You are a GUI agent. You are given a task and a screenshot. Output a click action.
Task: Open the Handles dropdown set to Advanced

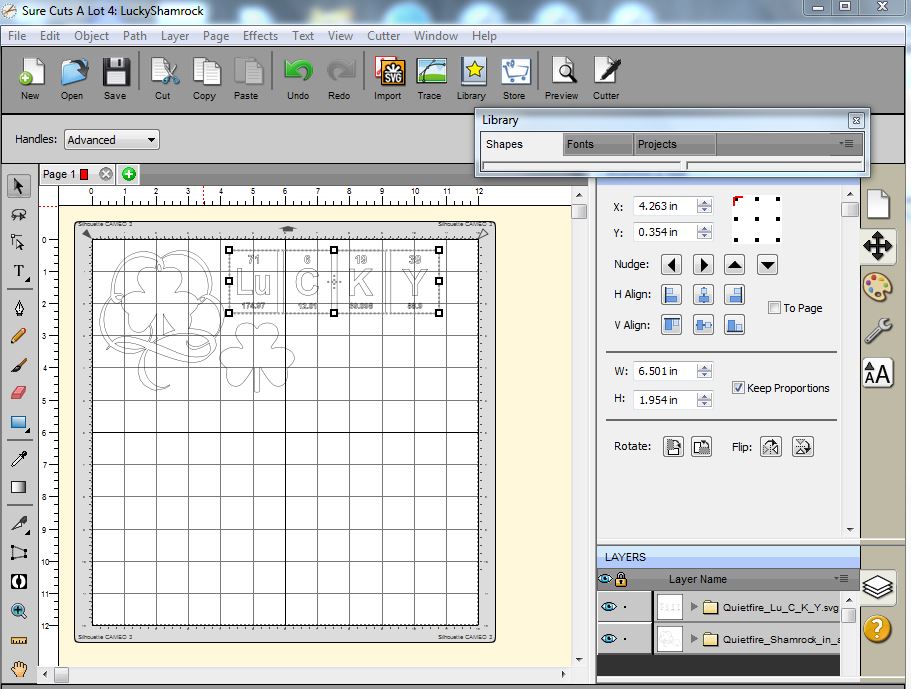pyautogui.click(x=111, y=140)
